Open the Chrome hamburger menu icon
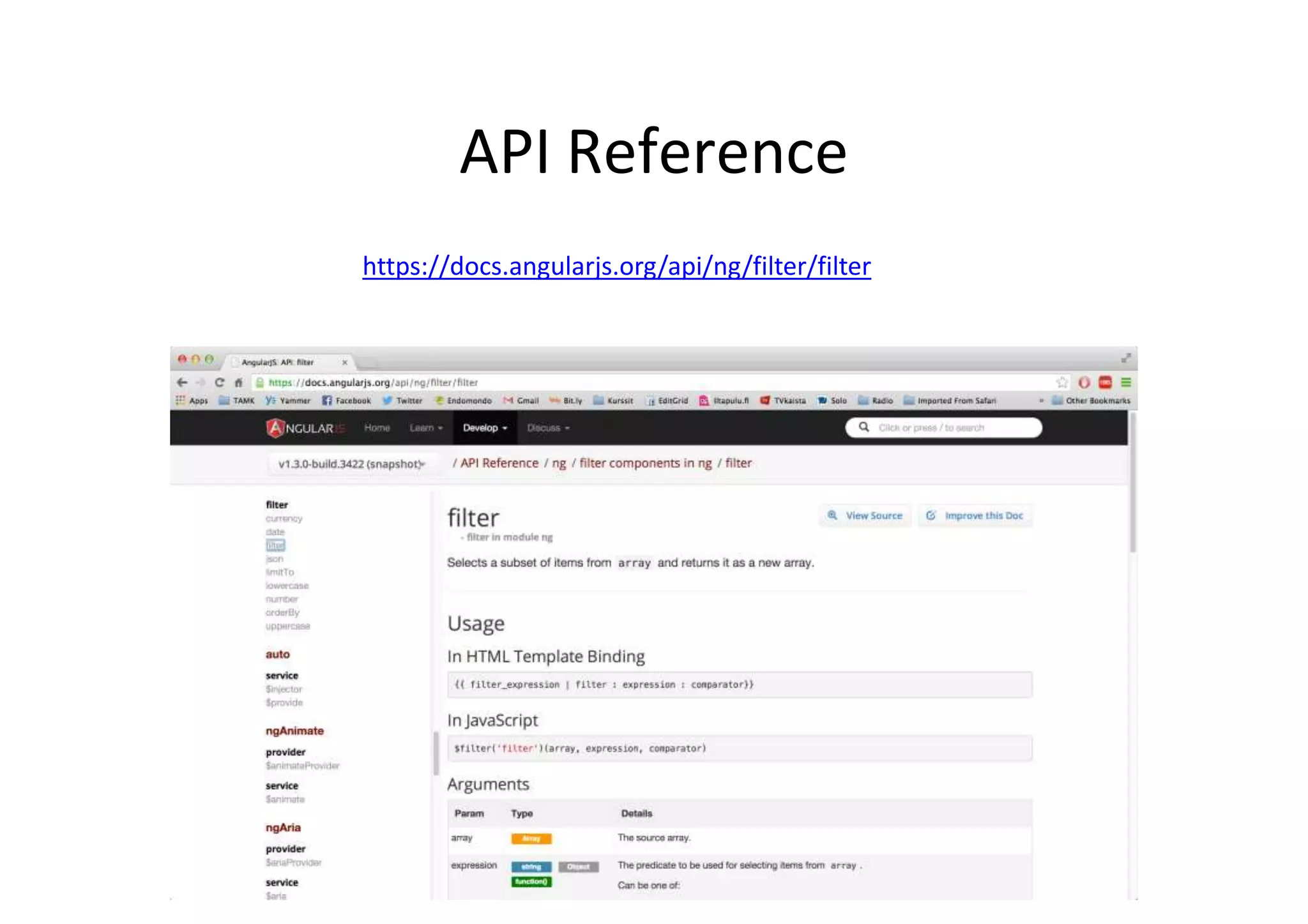Image resolution: width=1308 pixels, height=924 pixels. point(1126,382)
